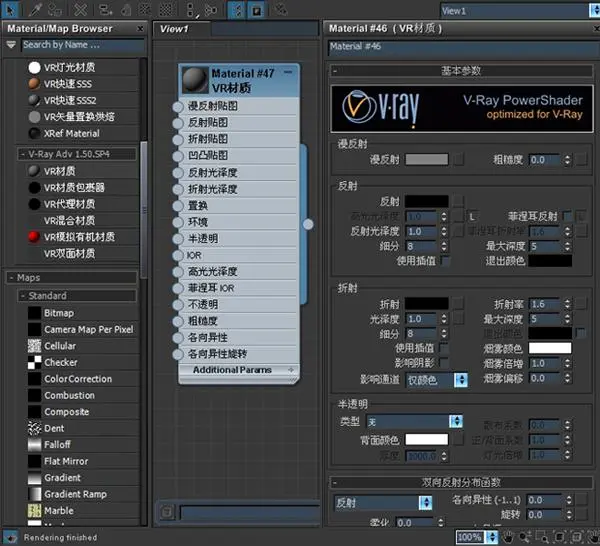Screen dimensions: 600x546
Task: Toggle the refraction 退出颜色 checkbox
Action: click(x=581, y=333)
